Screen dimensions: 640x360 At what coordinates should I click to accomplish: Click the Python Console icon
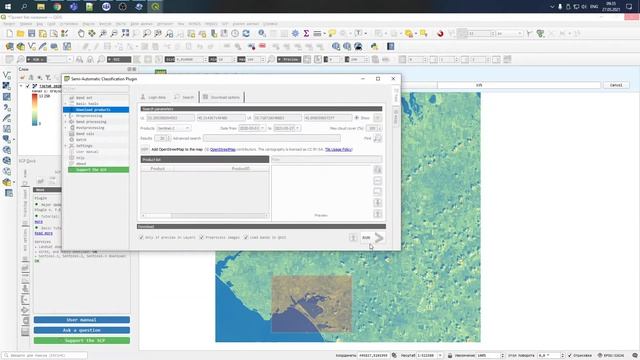click(x=374, y=47)
